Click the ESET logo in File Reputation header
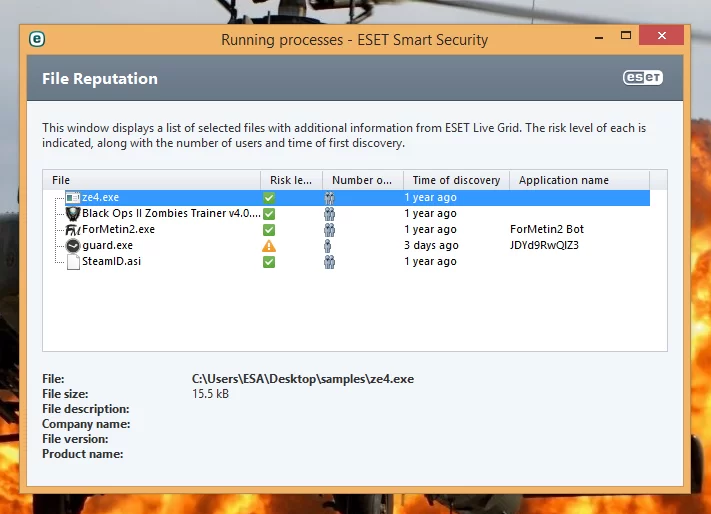 643,78
